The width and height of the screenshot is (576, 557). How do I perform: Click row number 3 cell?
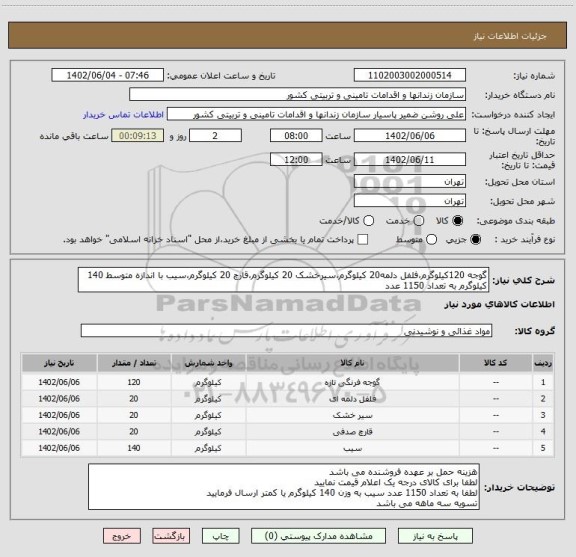pyautogui.click(x=543, y=415)
